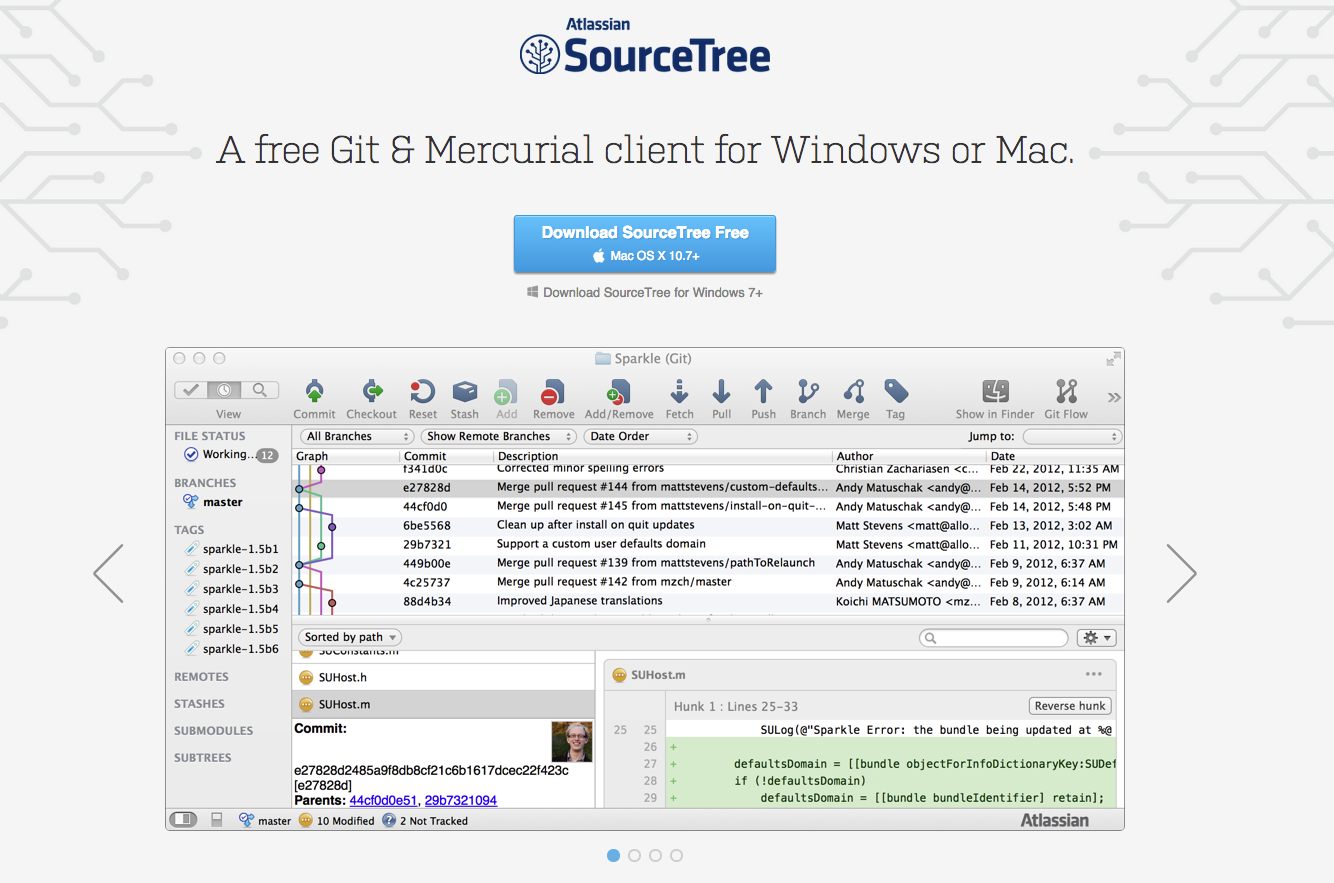The image size is (1334, 883).
Task: Switch to search magnifier view
Action: (x=260, y=390)
